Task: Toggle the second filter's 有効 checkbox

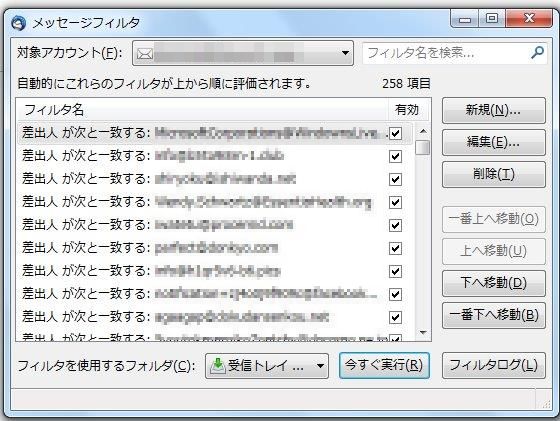Action: tap(395, 156)
